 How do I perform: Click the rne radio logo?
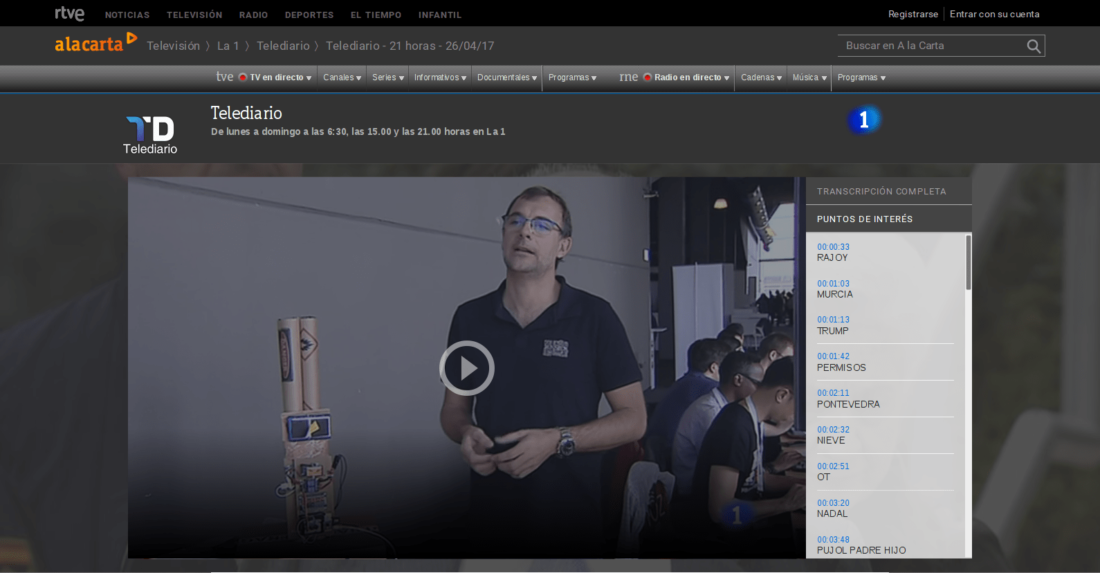(628, 77)
